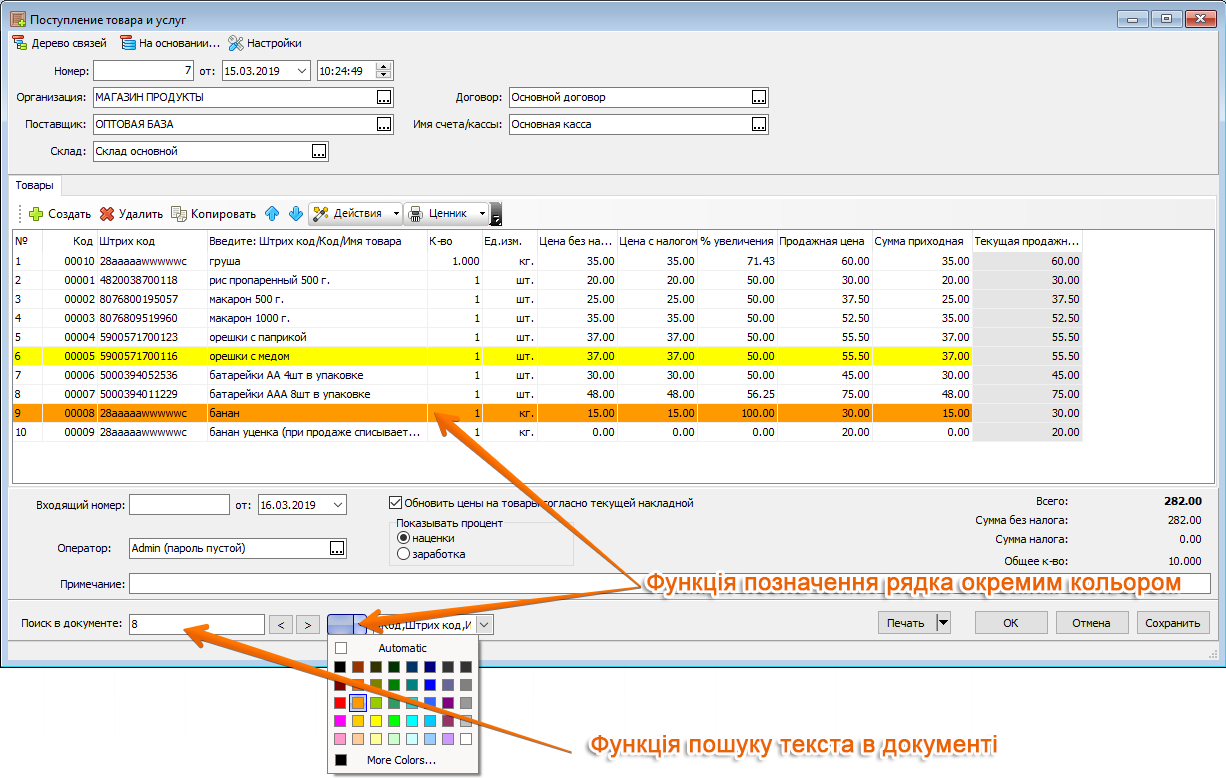Open the incoming date dropdown 16.03.2019
This screenshot has height=778, width=1226.
click(x=337, y=505)
